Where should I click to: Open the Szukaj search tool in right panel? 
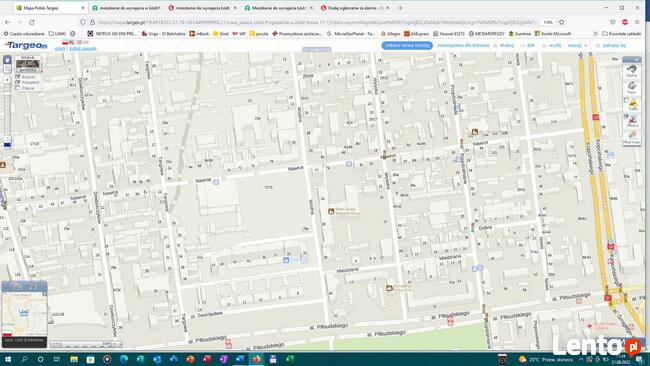[x=632, y=71]
